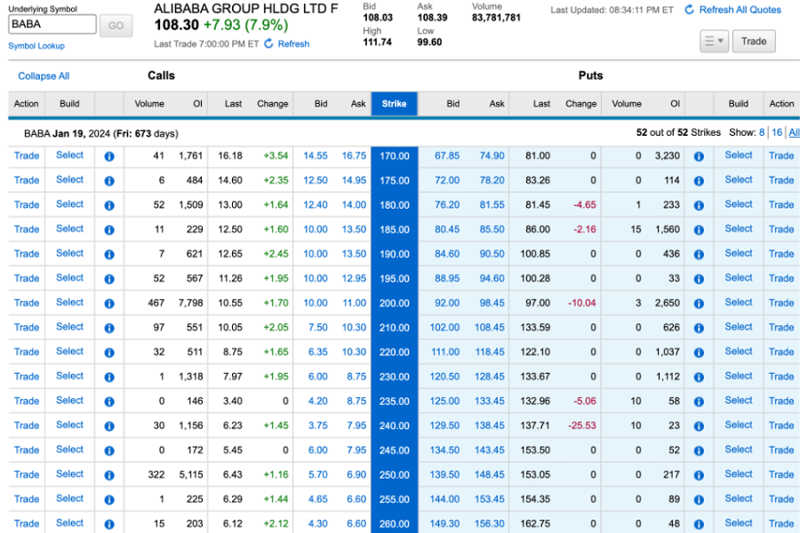This screenshot has height=533, width=800.
Task: Open puts info icon for 180.00 strike
Action: click(x=699, y=205)
